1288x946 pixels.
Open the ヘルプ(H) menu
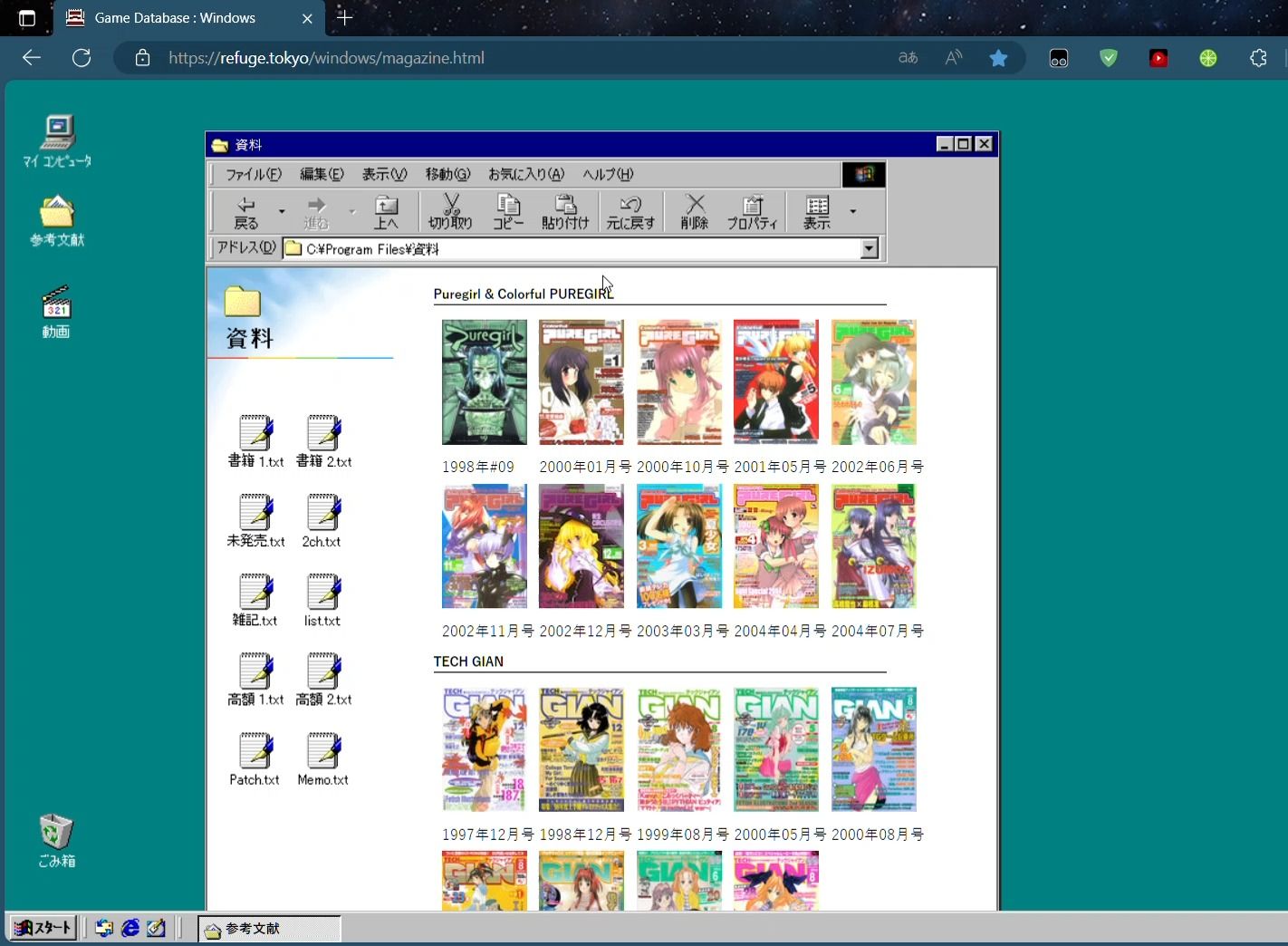pyautogui.click(x=608, y=174)
